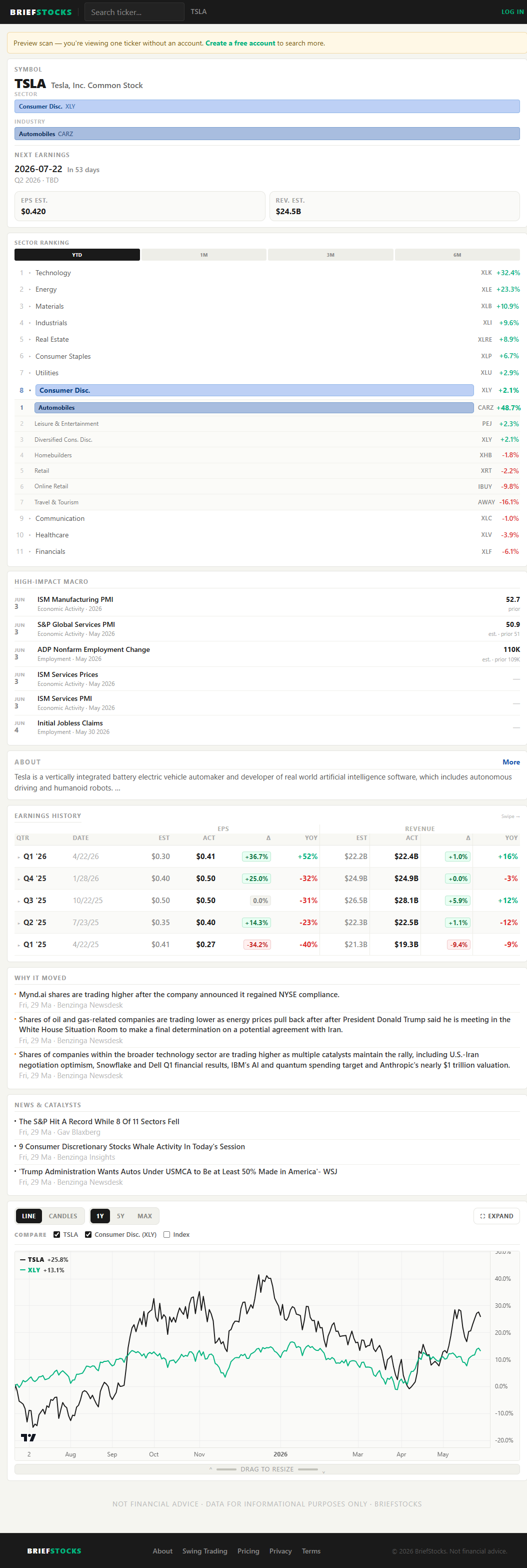Focus the Search ticker input field

134,12
